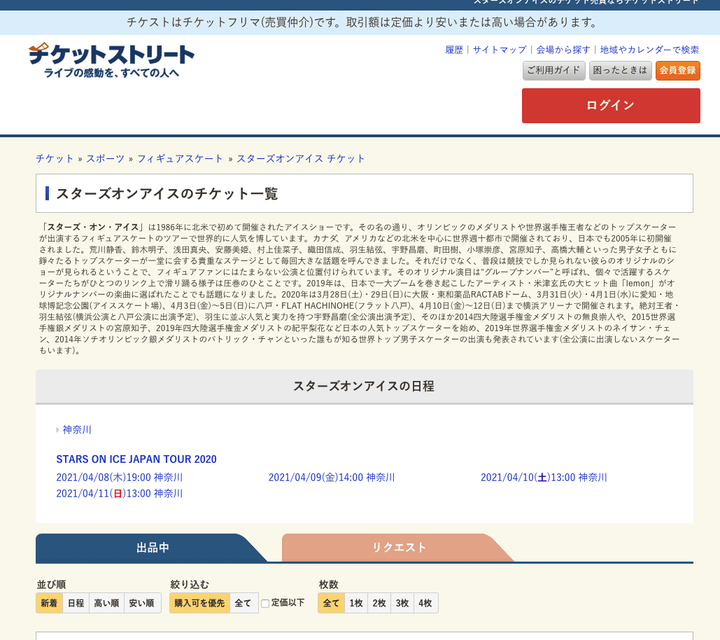The width and height of the screenshot is (720, 640).
Task: Select 2021/04/11(日)13:00 神奈川 date
Action: (119, 494)
